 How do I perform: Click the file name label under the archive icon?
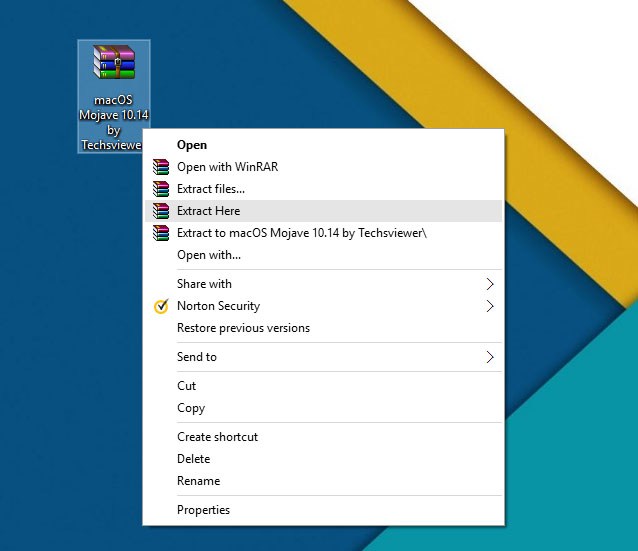114,122
